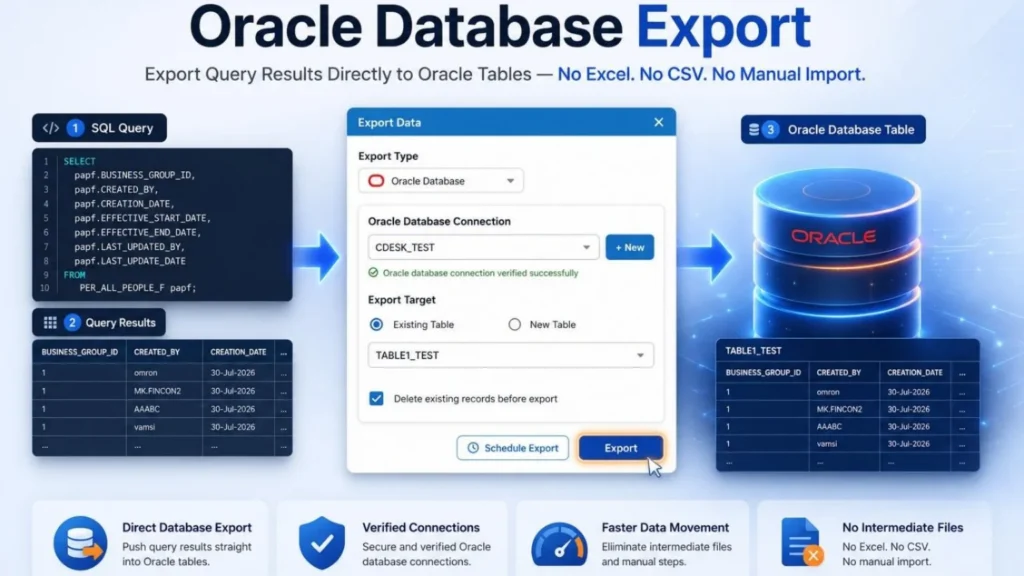Click the code brackets icon beside SQL Query

coord(50,128)
